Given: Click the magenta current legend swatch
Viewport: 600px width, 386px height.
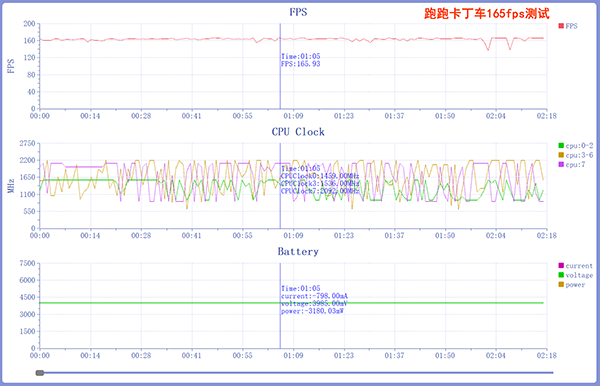Looking at the screenshot, I should pyautogui.click(x=561, y=265).
